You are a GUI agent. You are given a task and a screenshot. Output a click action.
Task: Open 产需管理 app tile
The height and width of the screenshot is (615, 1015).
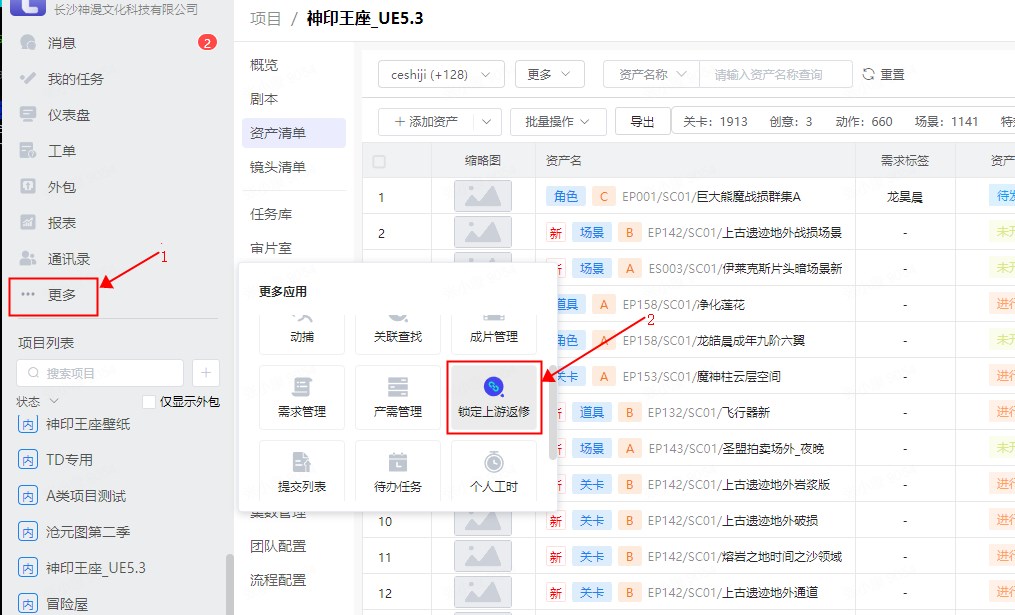397,397
